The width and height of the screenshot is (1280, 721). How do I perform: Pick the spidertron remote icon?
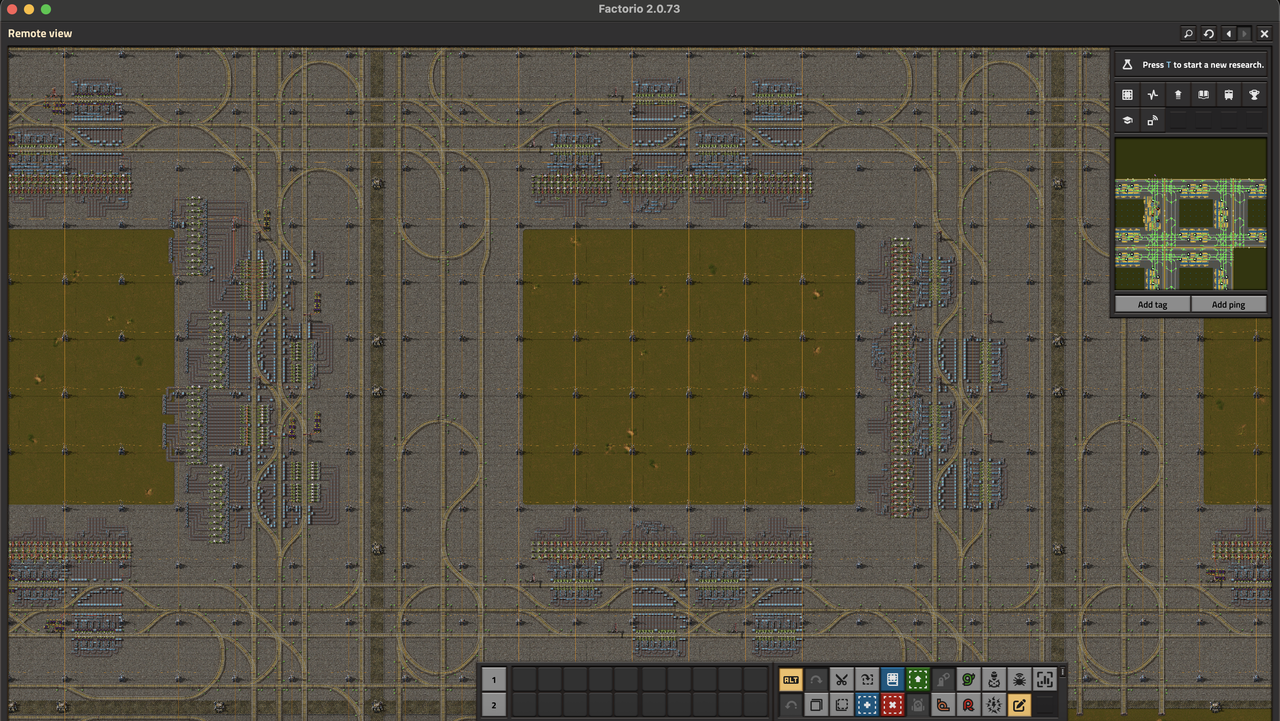(994, 680)
